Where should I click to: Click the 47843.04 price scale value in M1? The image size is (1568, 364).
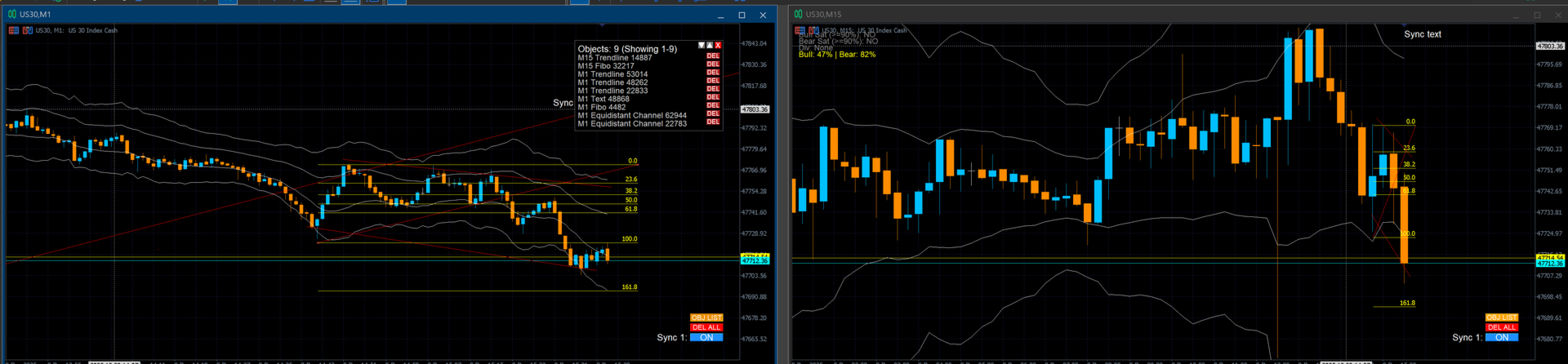coord(754,43)
